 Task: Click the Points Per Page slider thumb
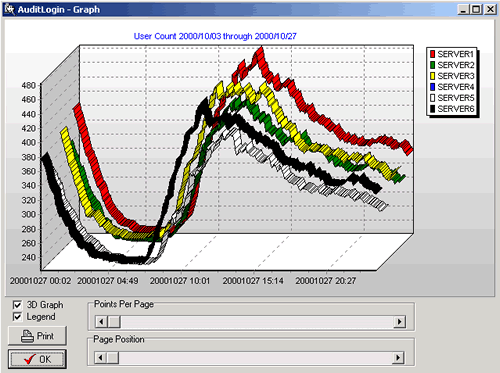tap(114, 322)
